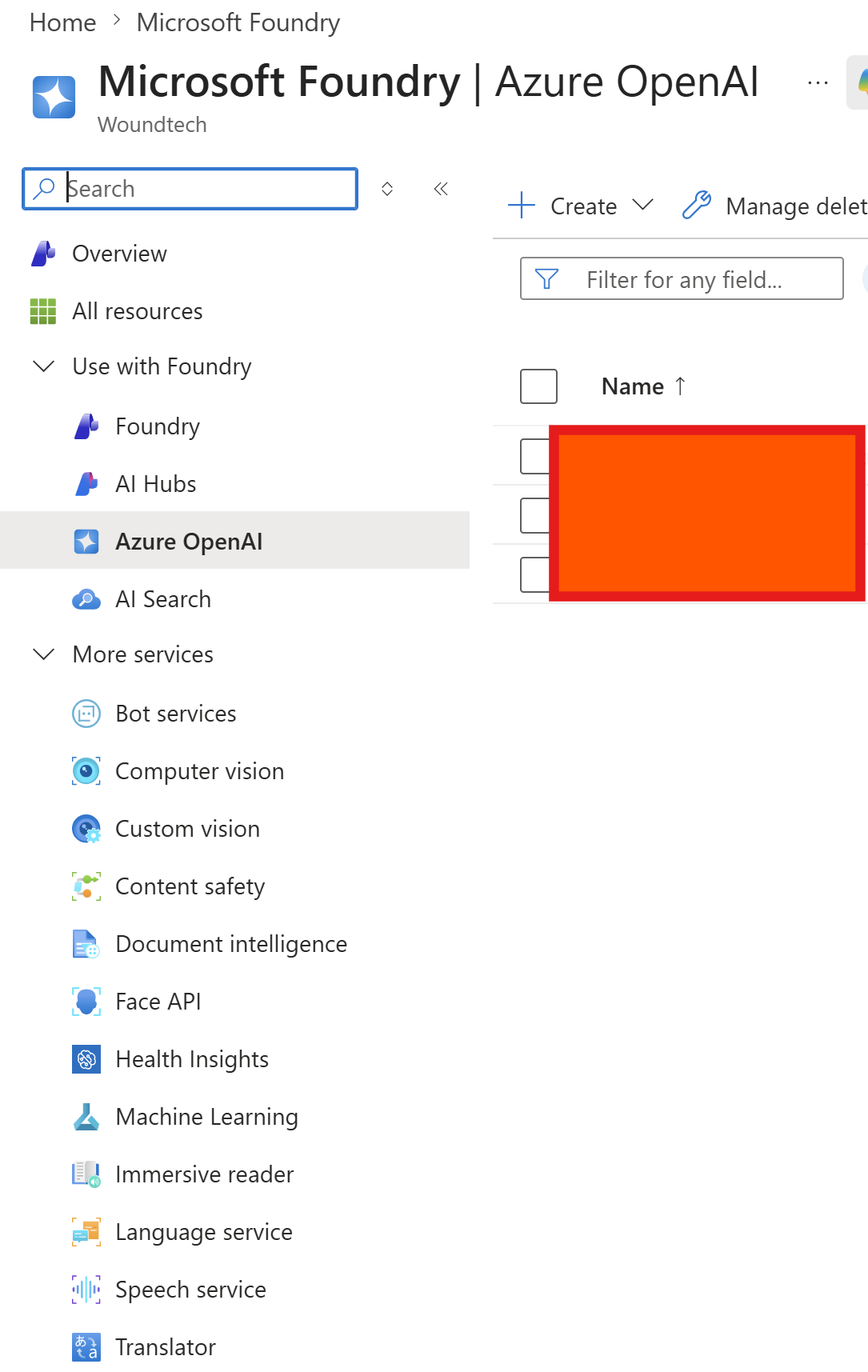Open Face API text label
Screen dimensions: 868x1372
pos(158,1002)
